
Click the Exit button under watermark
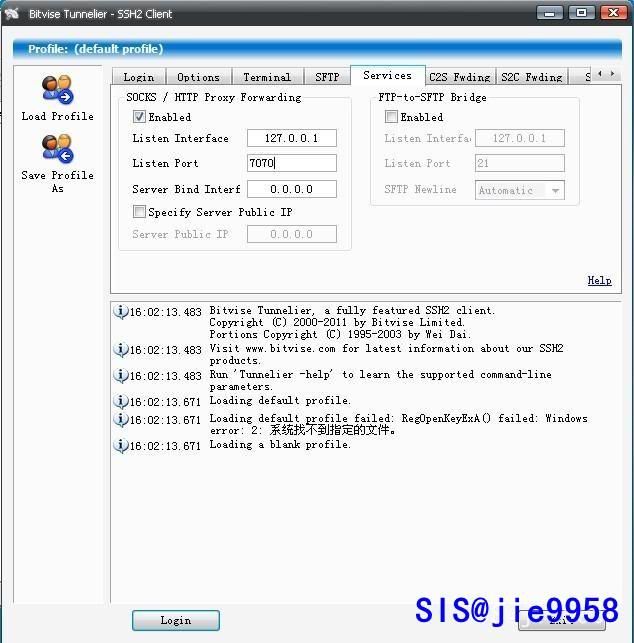coord(561,620)
